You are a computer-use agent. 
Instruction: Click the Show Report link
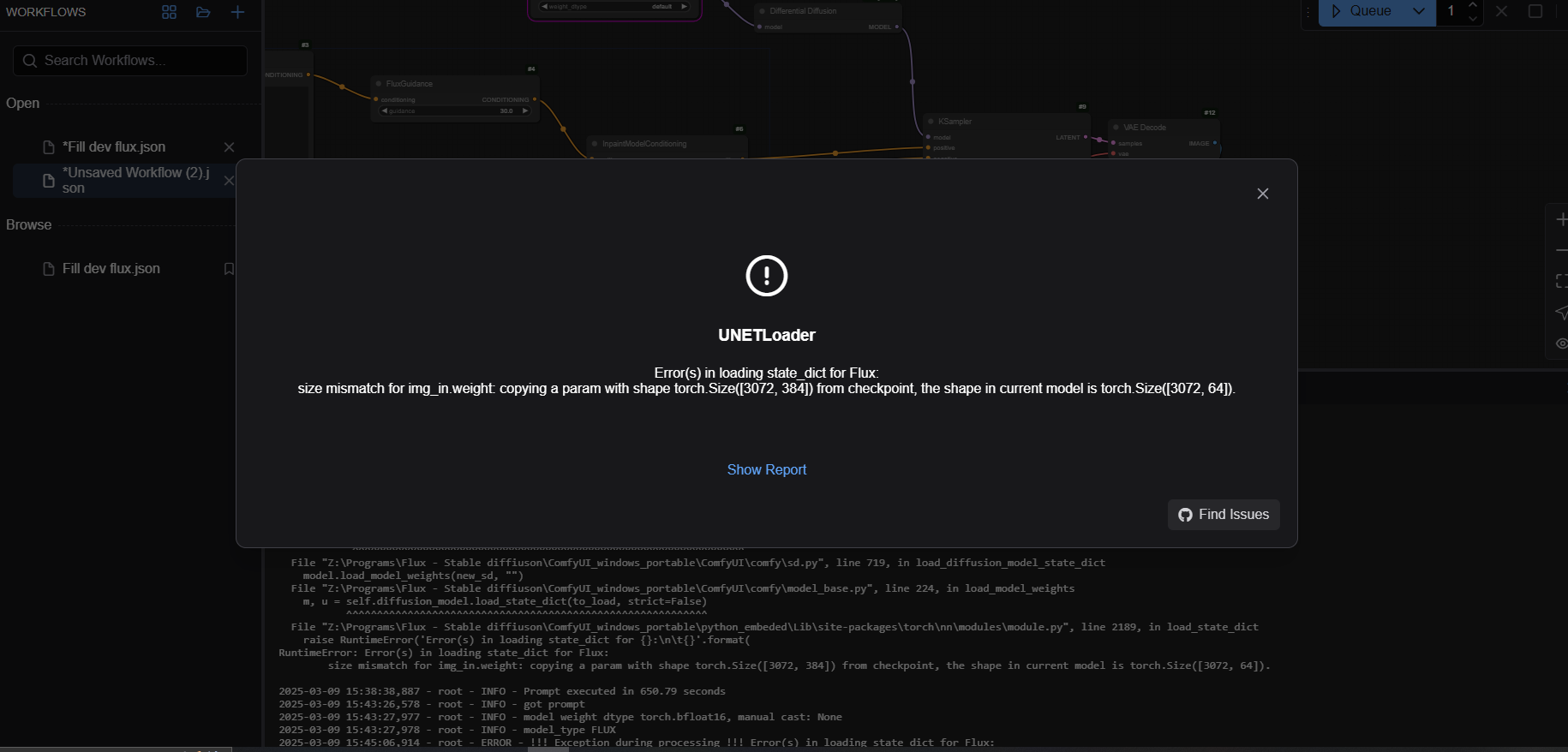pos(766,469)
